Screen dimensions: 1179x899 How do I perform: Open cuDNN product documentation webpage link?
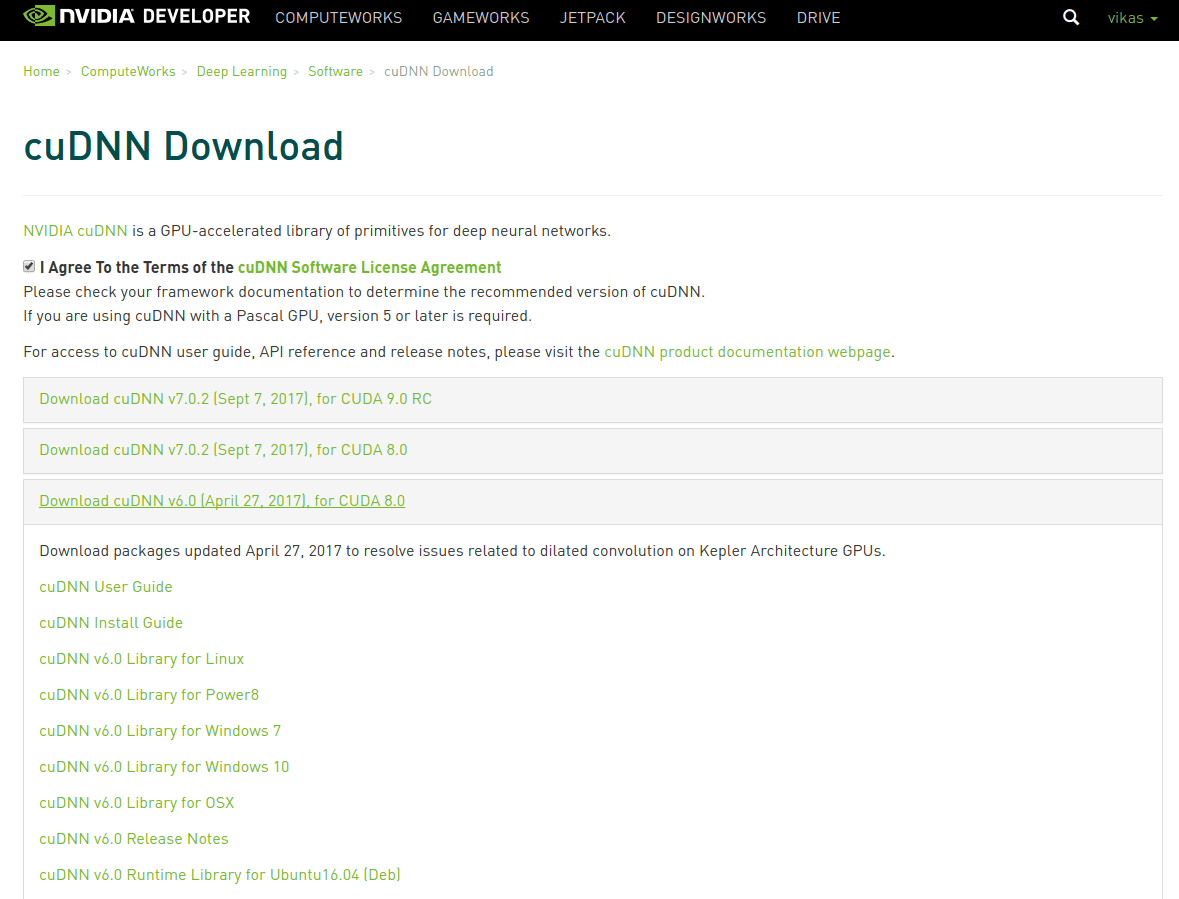(x=747, y=352)
